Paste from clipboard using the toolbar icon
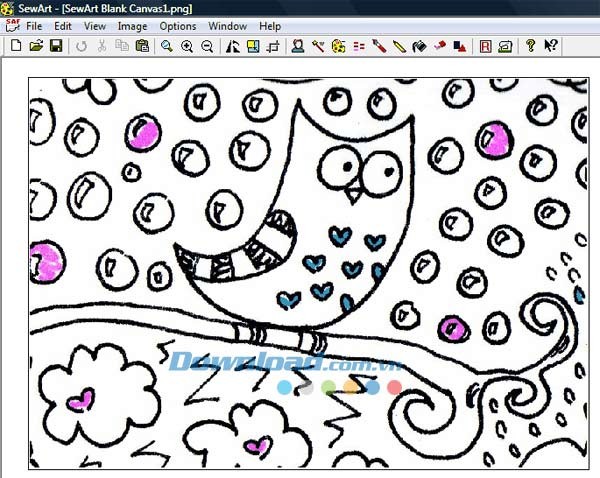Image resolution: width=600 pixels, height=478 pixels. pos(142,46)
